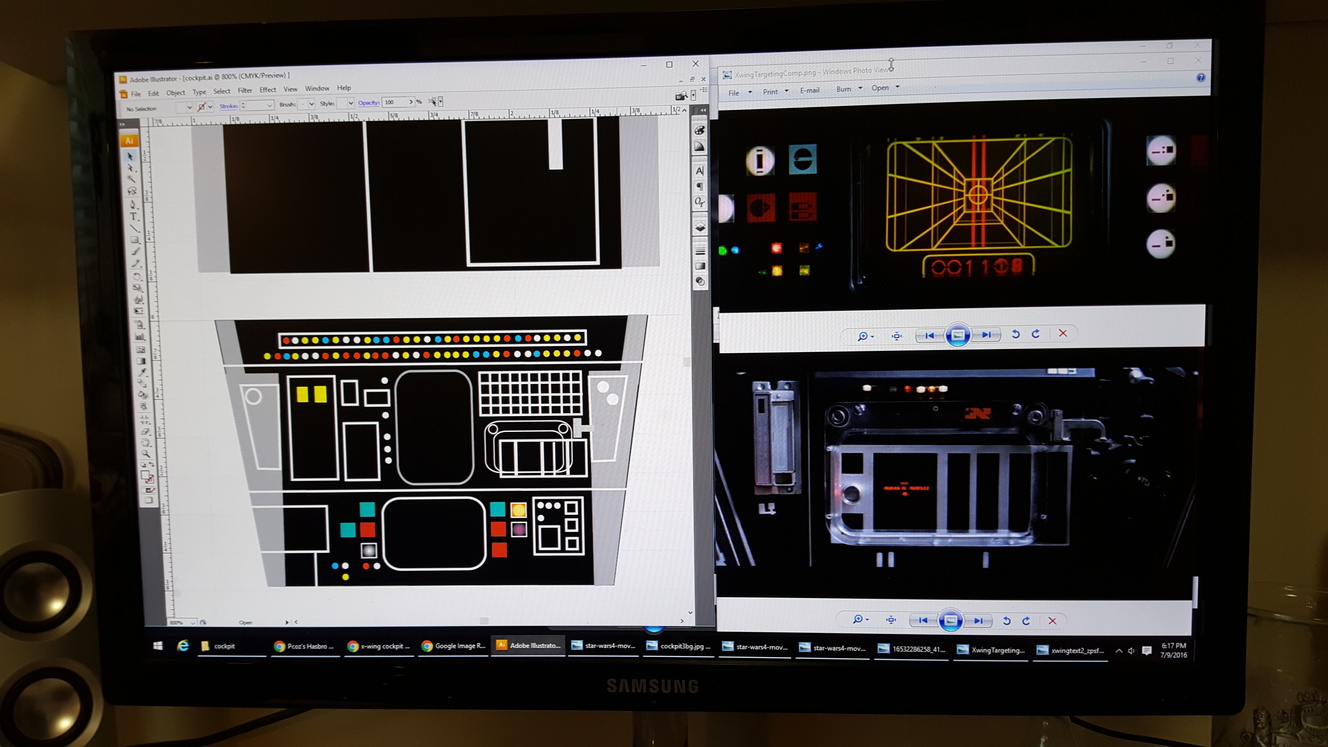The image size is (1328, 747).
Task: Select the Pencil tool
Action: coord(136,263)
